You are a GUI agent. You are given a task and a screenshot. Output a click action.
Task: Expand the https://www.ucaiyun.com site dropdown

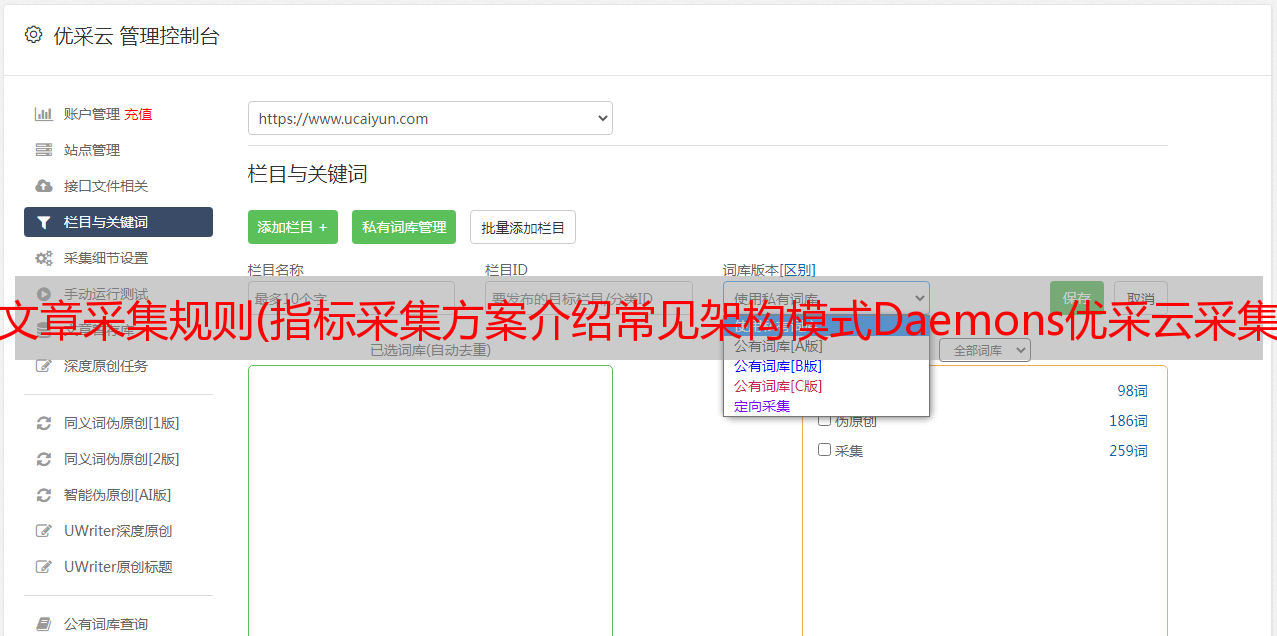[430, 118]
